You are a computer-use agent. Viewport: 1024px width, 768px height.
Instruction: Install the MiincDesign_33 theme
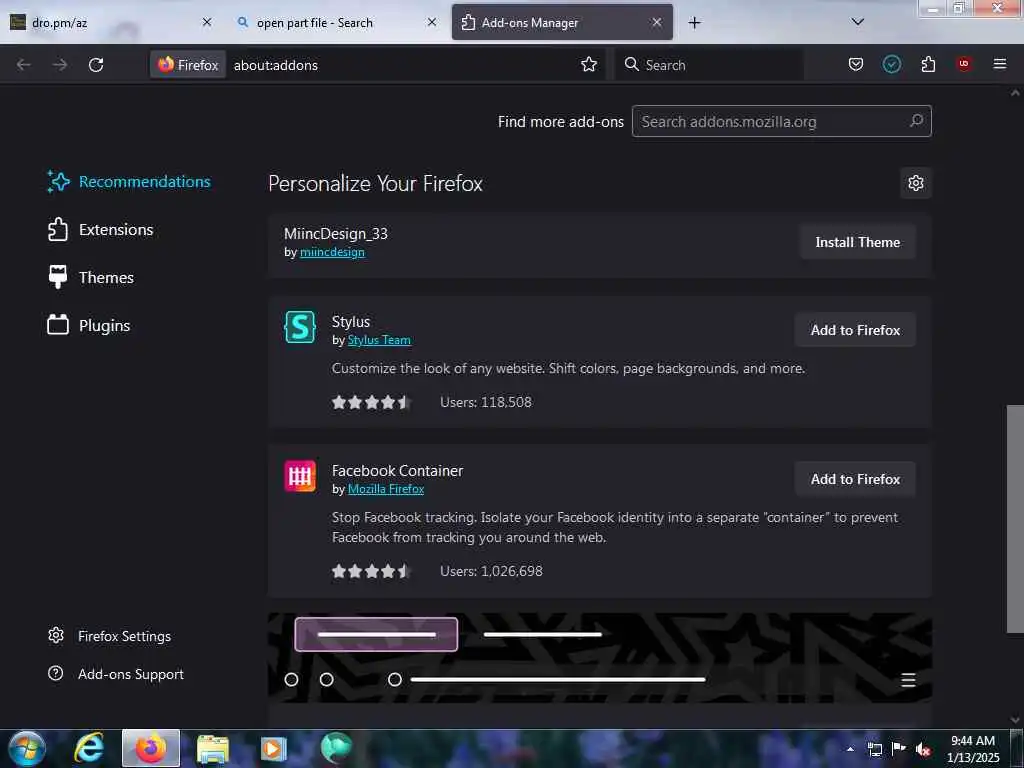pos(857,242)
